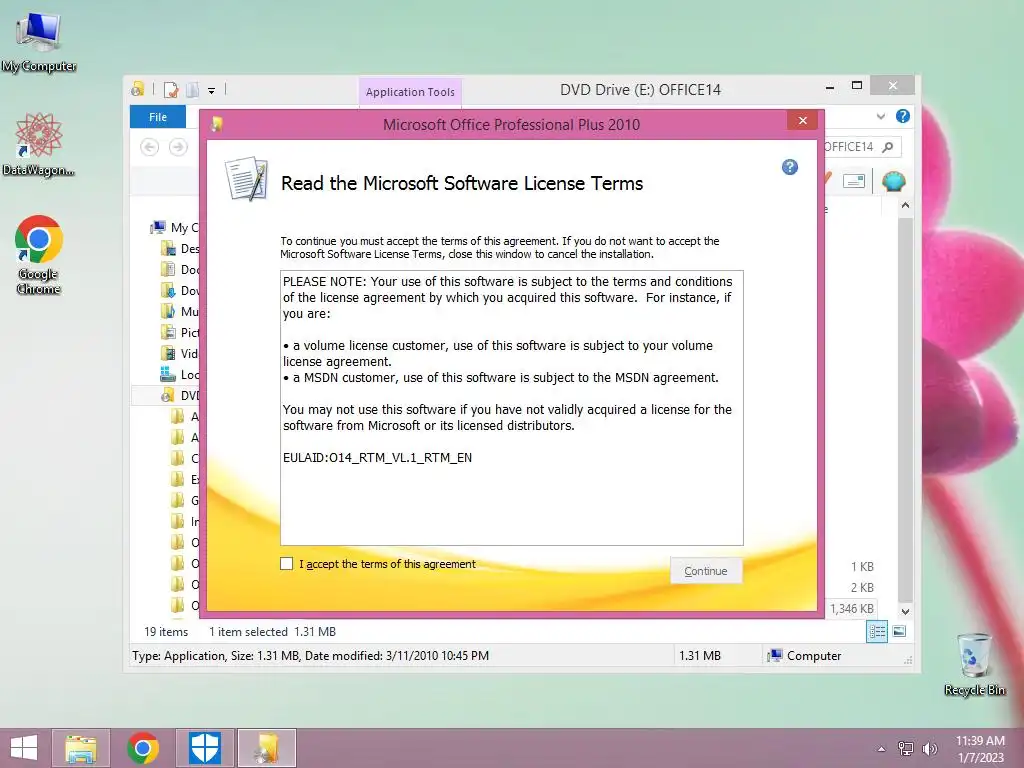Click the file list scroll-down arrow
The height and width of the screenshot is (768, 1024).
pos(905,611)
